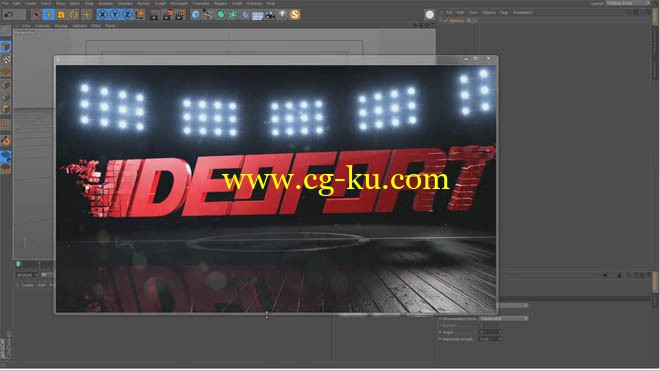The width and height of the screenshot is (660, 371).
Task: Add a Cube primitive object
Action: pyautogui.click(x=196, y=15)
